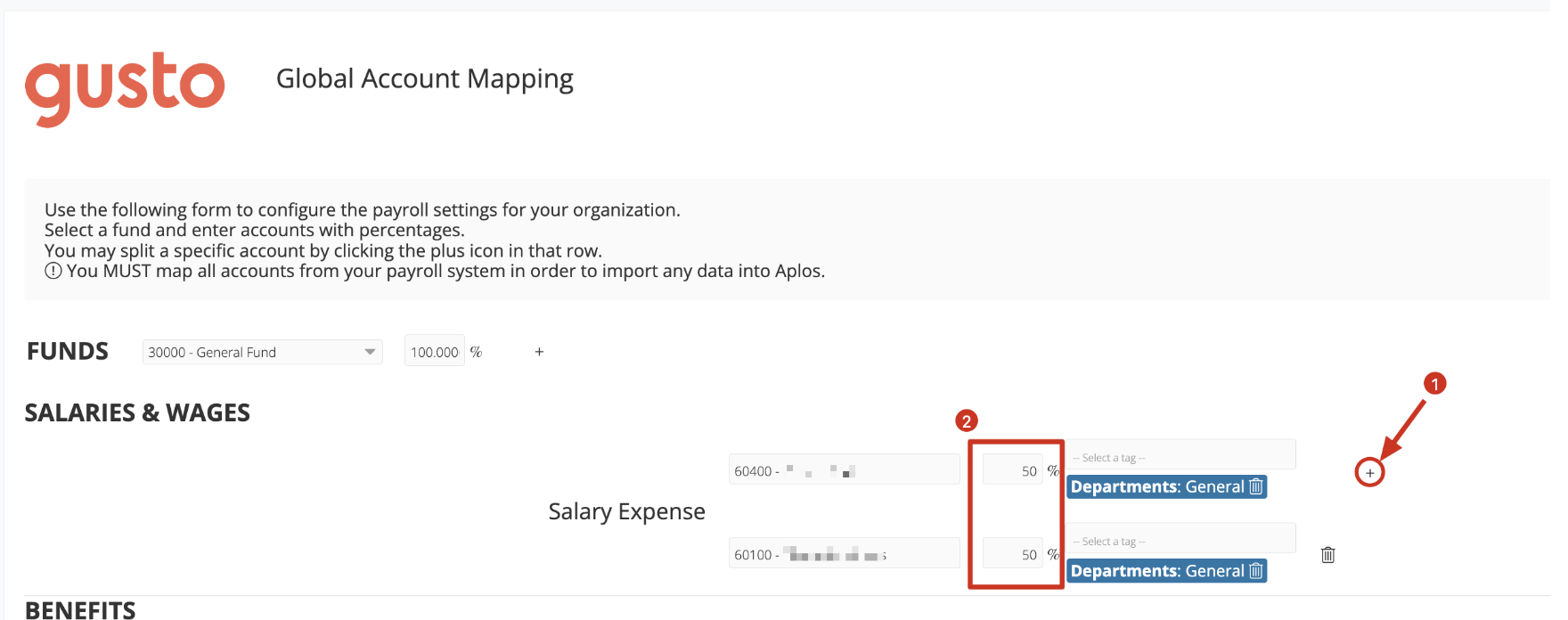Delete the 60100 account row with trash icon
This screenshot has height=620, width=1568.
[x=1327, y=555]
